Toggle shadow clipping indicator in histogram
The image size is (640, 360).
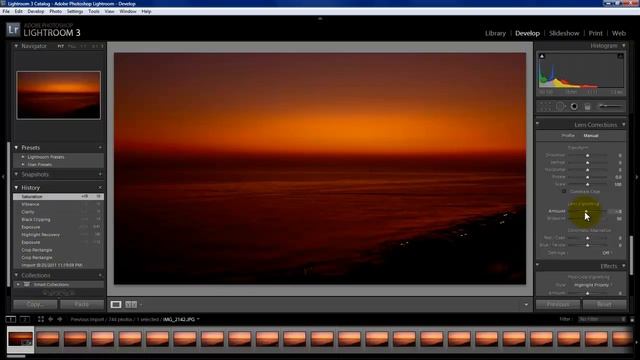542,56
